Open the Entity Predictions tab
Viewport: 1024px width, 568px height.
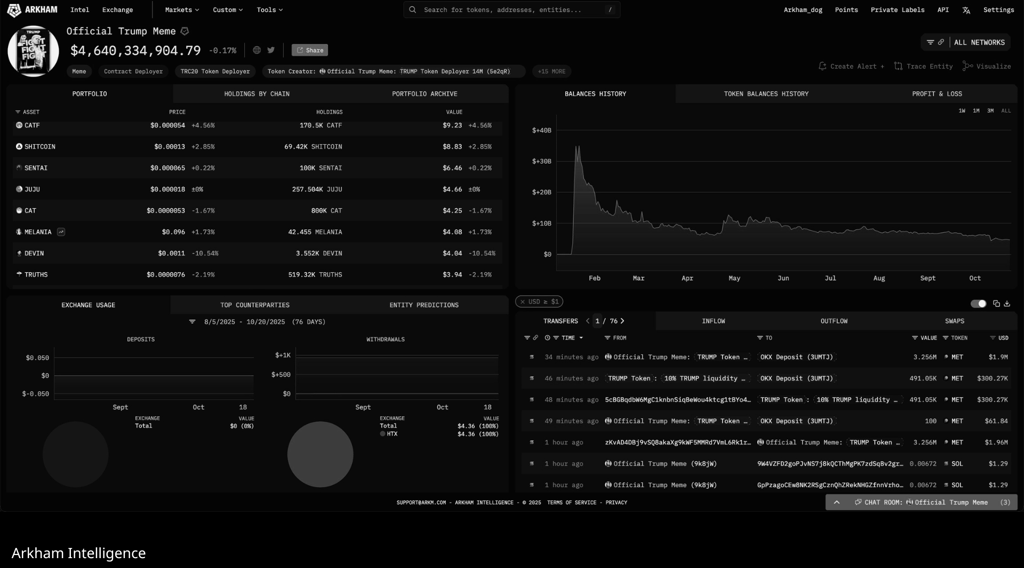(424, 305)
